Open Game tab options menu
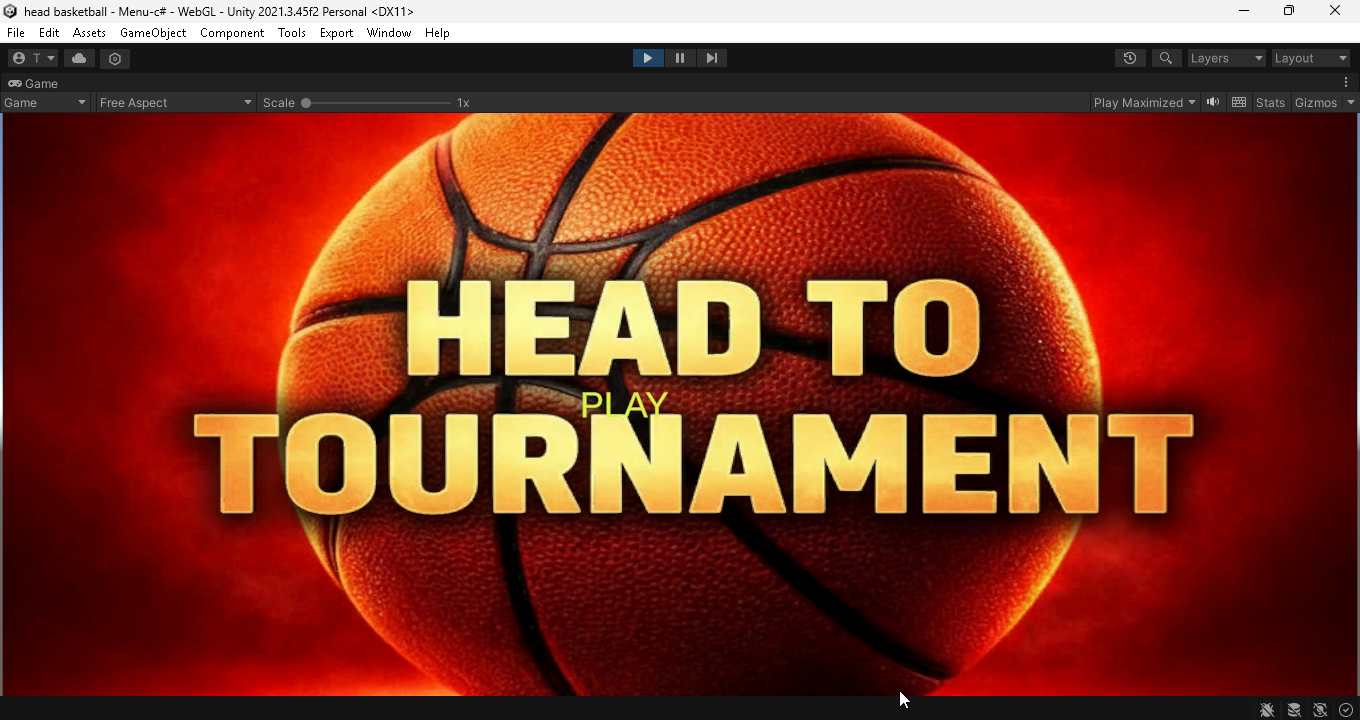The width and height of the screenshot is (1360, 720). 1346,83
